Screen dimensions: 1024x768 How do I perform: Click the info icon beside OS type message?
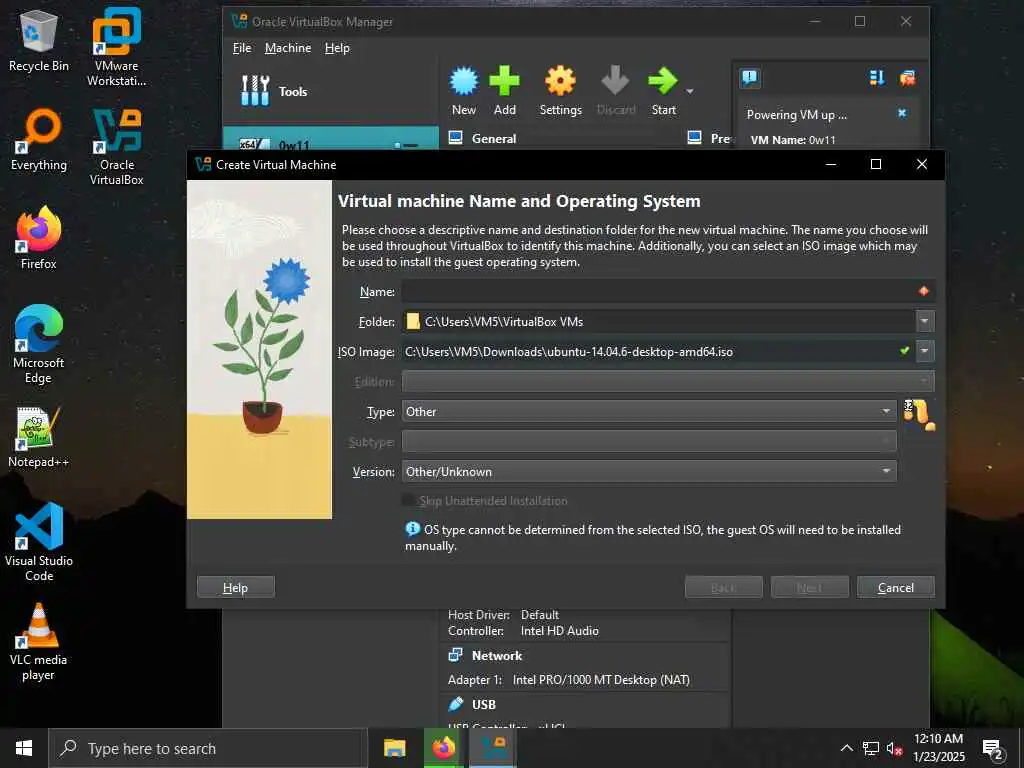pyautogui.click(x=412, y=528)
